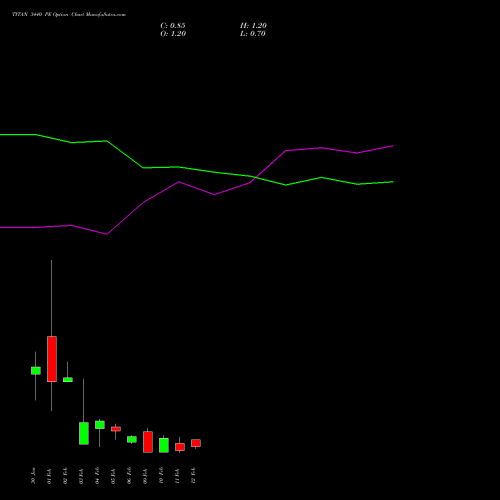Click the 03 Feb date label
This screenshot has height=500, width=500.
click(x=81, y=476)
